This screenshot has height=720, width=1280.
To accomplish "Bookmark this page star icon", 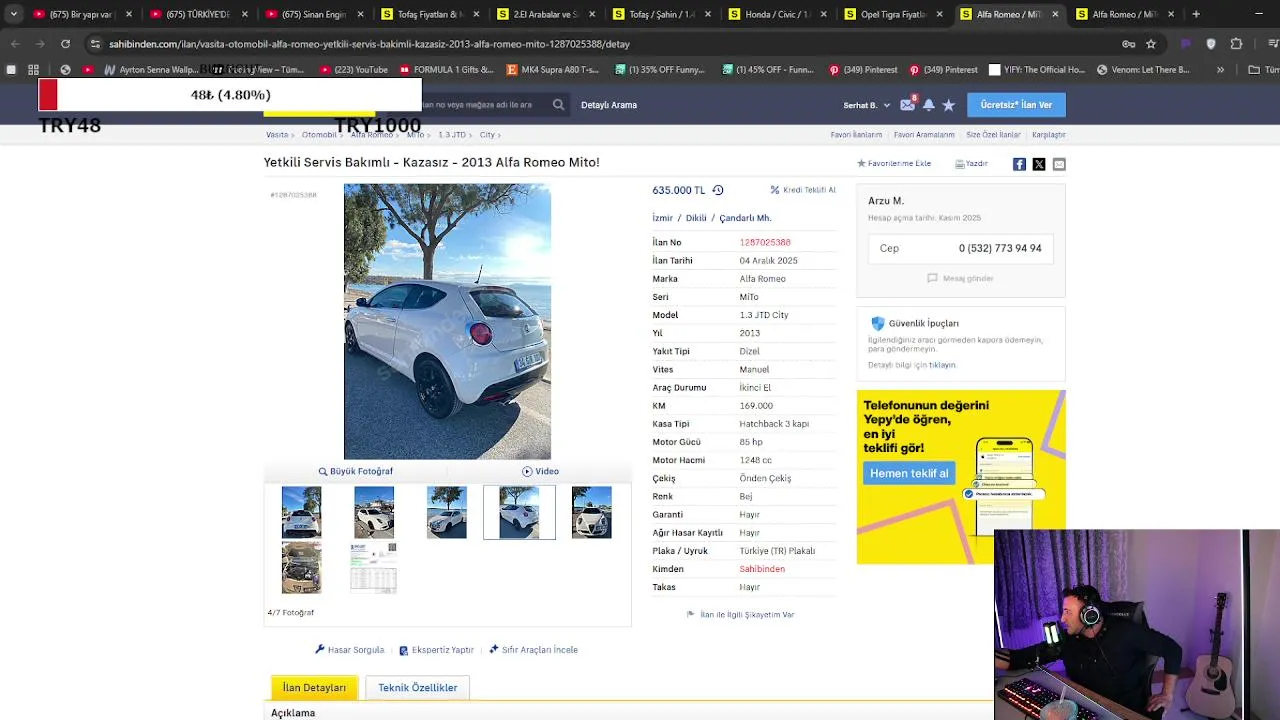I will coord(1151,44).
